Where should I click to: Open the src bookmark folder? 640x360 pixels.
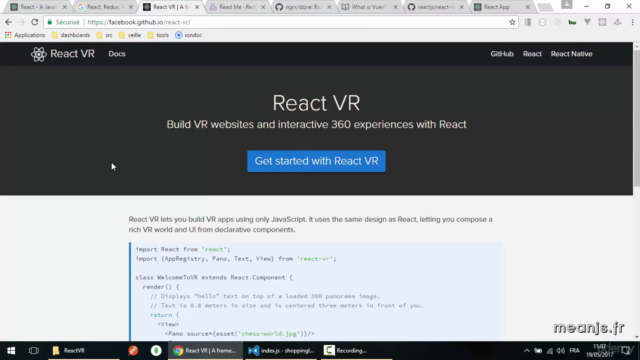click(104, 35)
